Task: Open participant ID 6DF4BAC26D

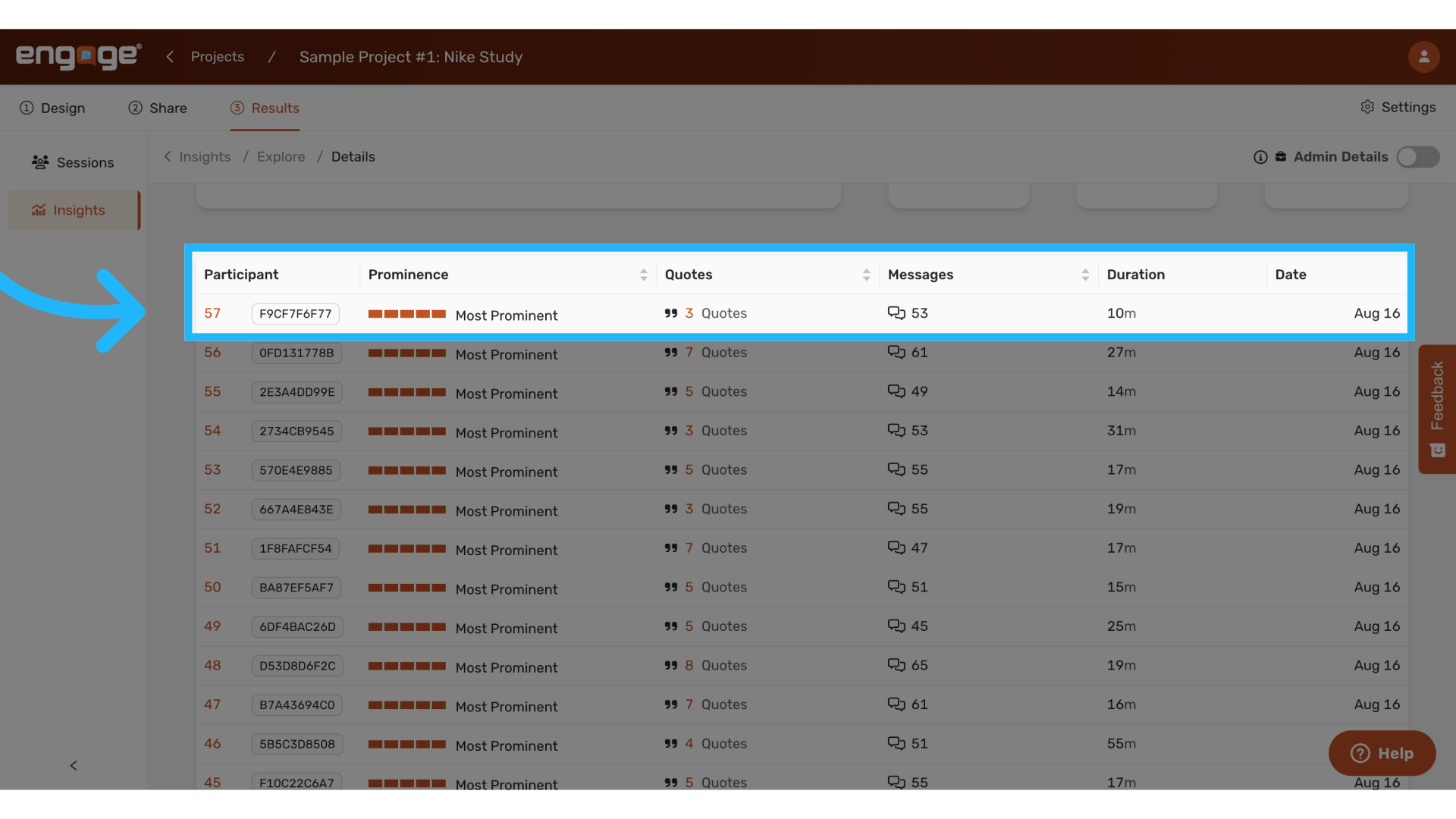Action: coord(297,627)
